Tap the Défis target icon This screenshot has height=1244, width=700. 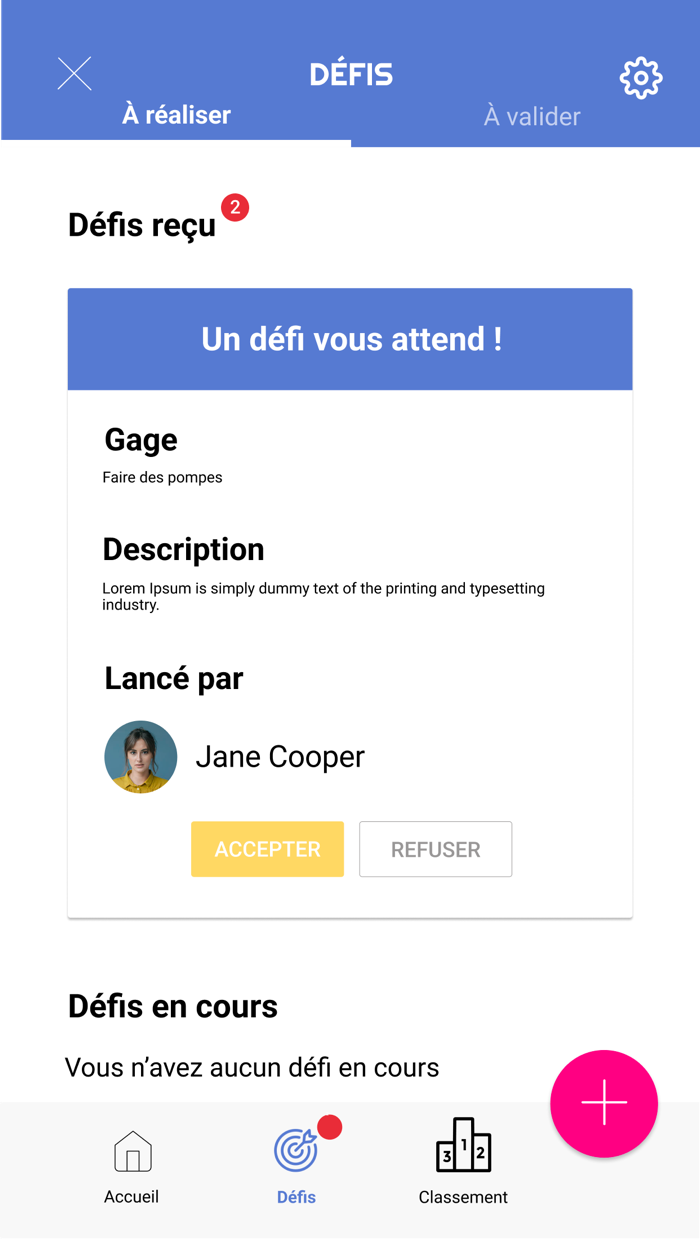pos(295,1150)
